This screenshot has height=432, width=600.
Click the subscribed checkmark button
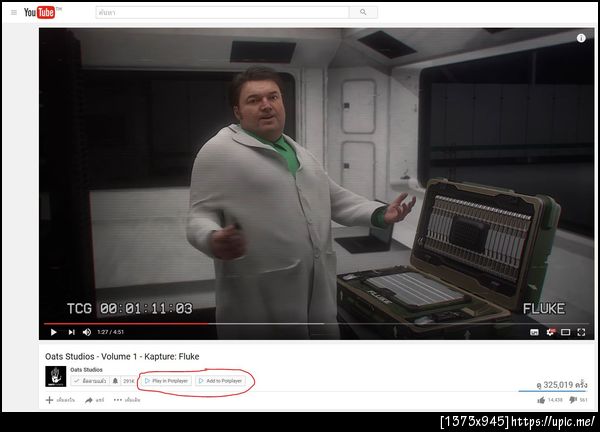point(90,381)
